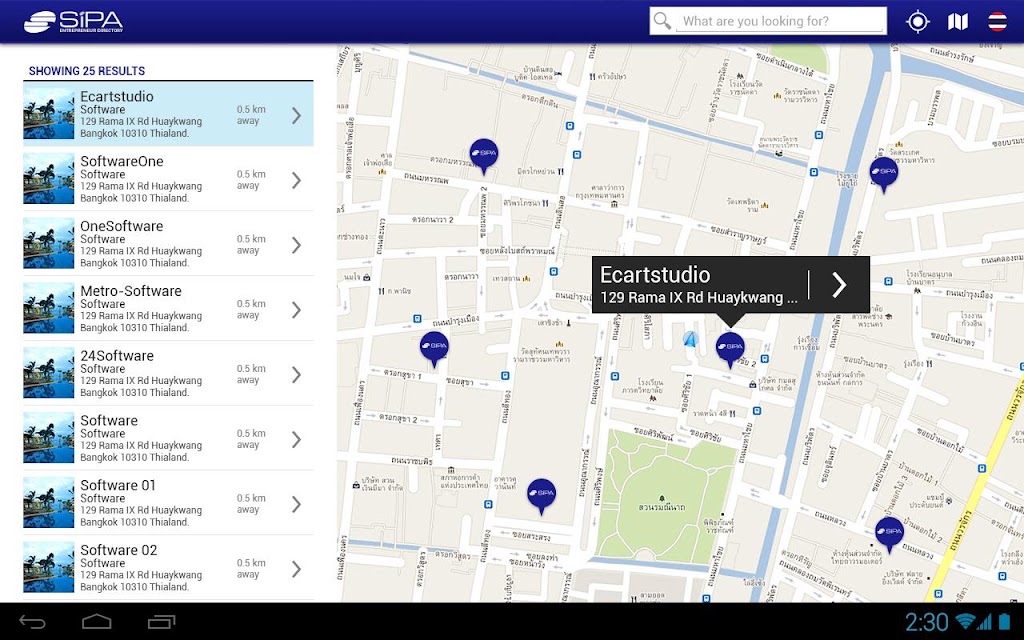The image size is (1024, 640).
Task: Tap the SIPA map pin under the Ecartstudio callout
Action: click(x=730, y=349)
